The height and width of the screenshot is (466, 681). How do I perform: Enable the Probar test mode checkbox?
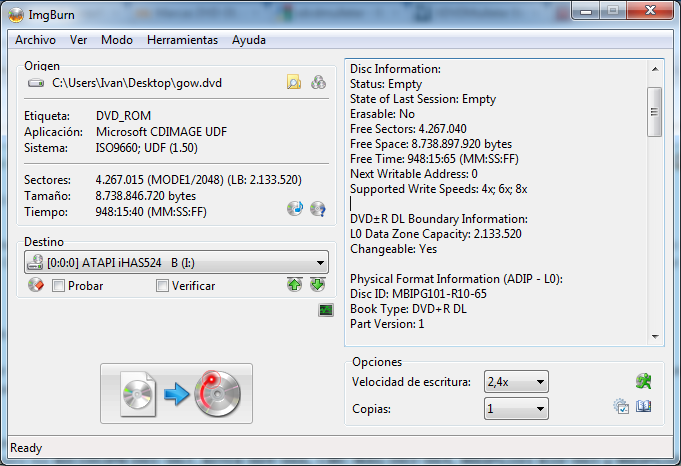tap(58, 286)
